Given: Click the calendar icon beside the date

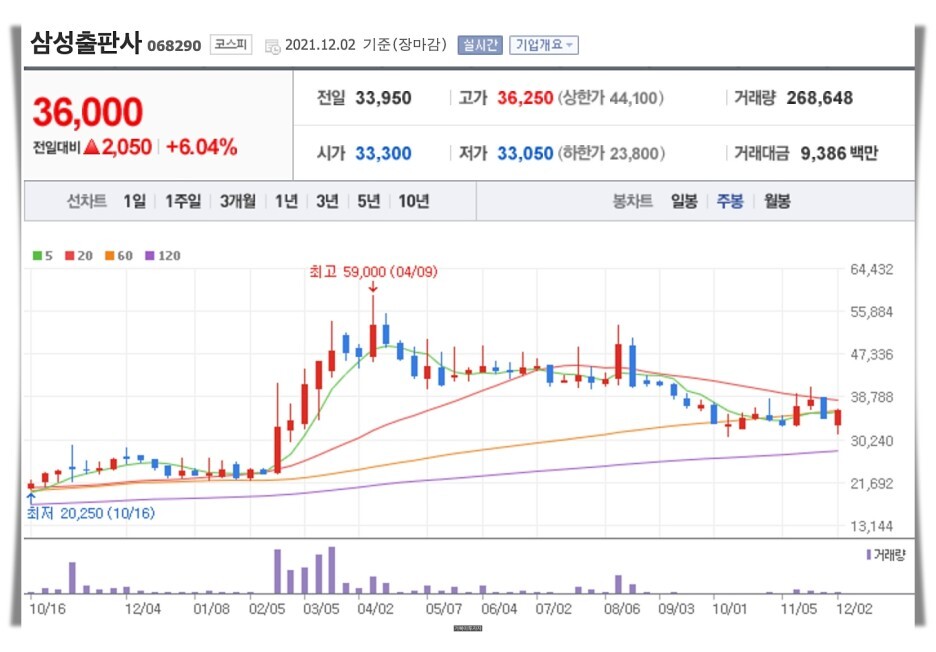Looking at the screenshot, I should tap(273, 47).
